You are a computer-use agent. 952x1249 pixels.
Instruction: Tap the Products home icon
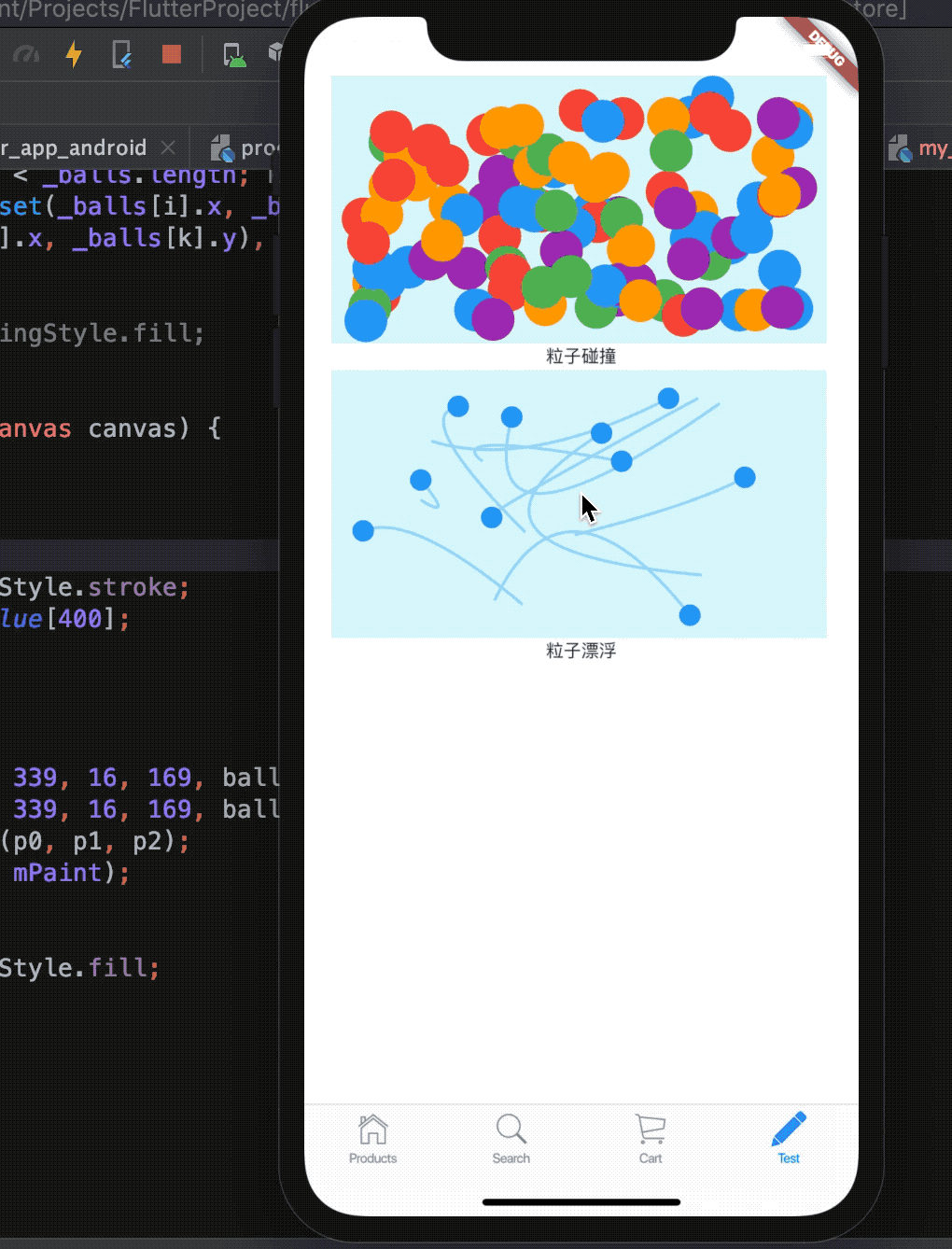(x=372, y=1130)
